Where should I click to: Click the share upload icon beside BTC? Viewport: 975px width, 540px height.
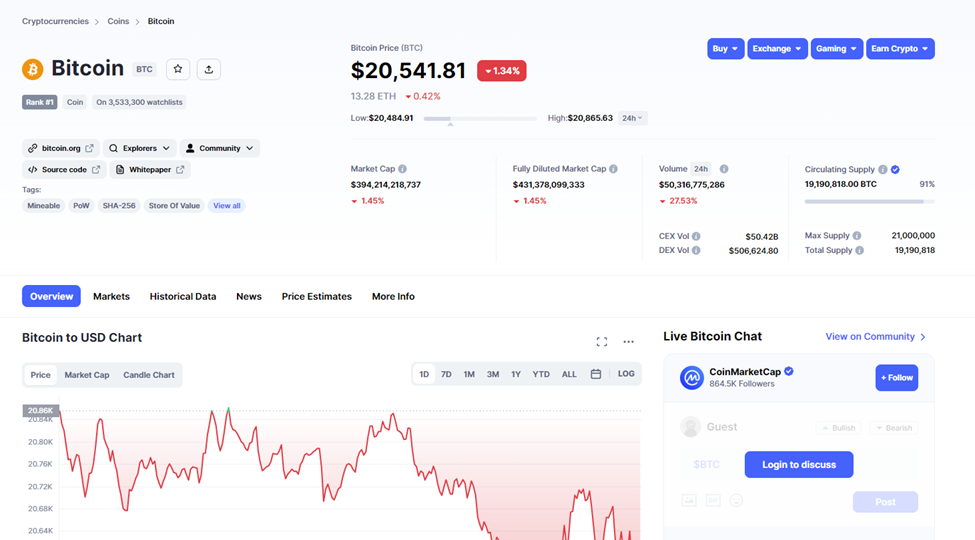click(x=209, y=69)
